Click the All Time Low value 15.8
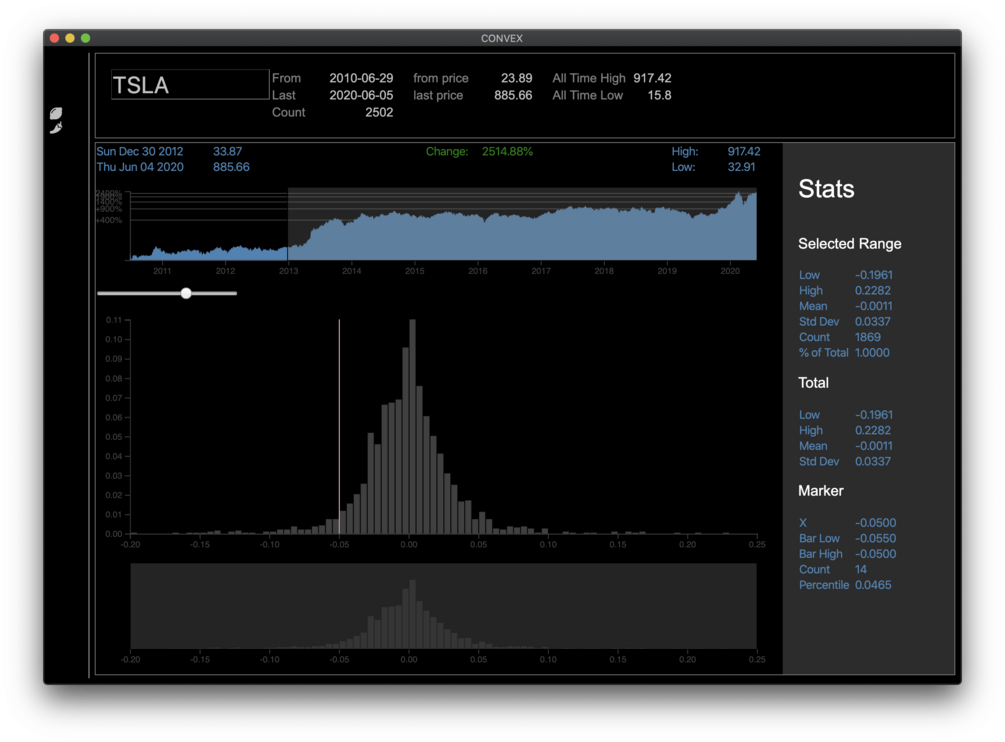Image resolution: width=1005 pixels, height=742 pixels. click(x=660, y=95)
